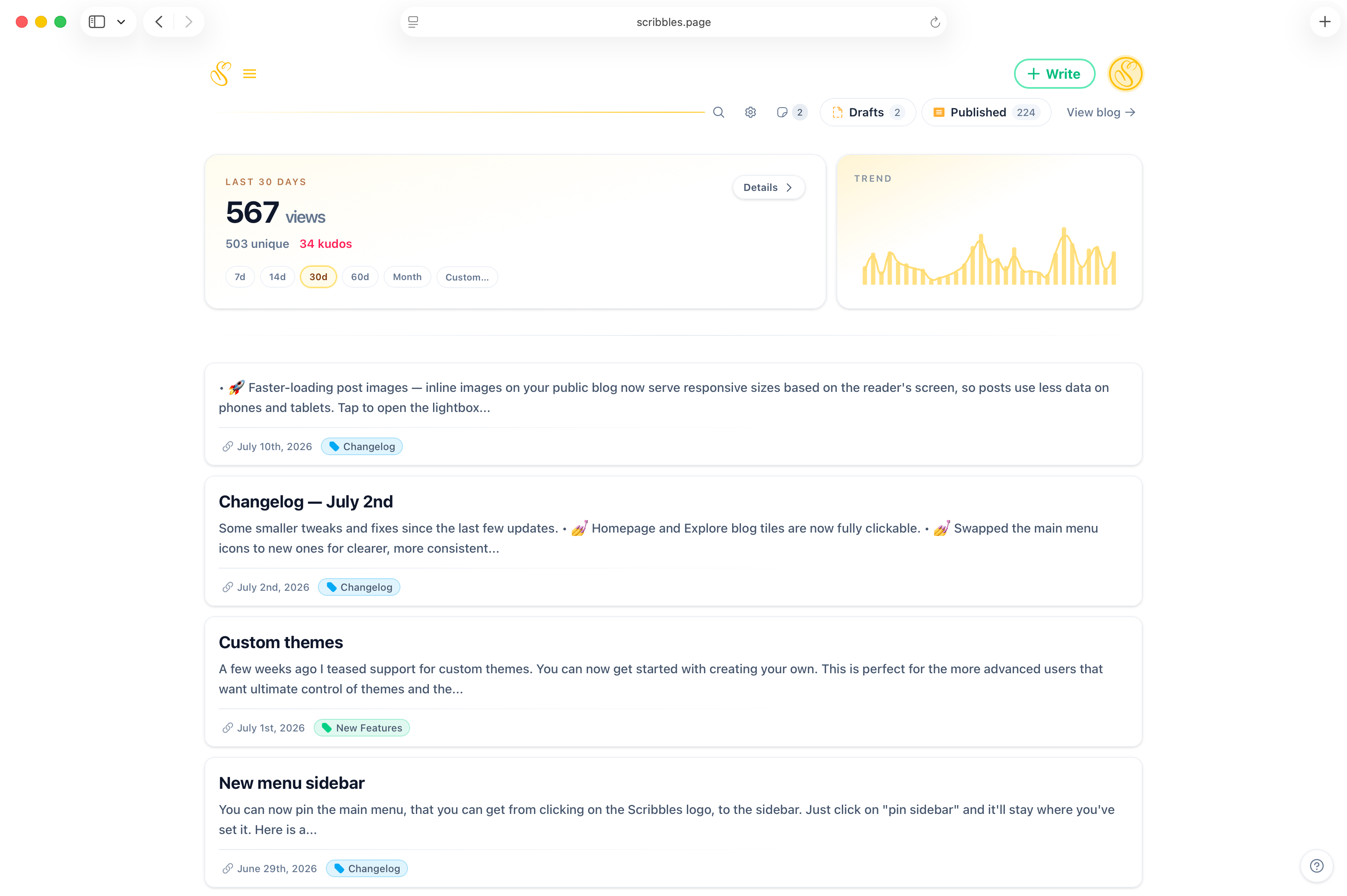
Task: Click the New Features tag
Action: coord(362,727)
